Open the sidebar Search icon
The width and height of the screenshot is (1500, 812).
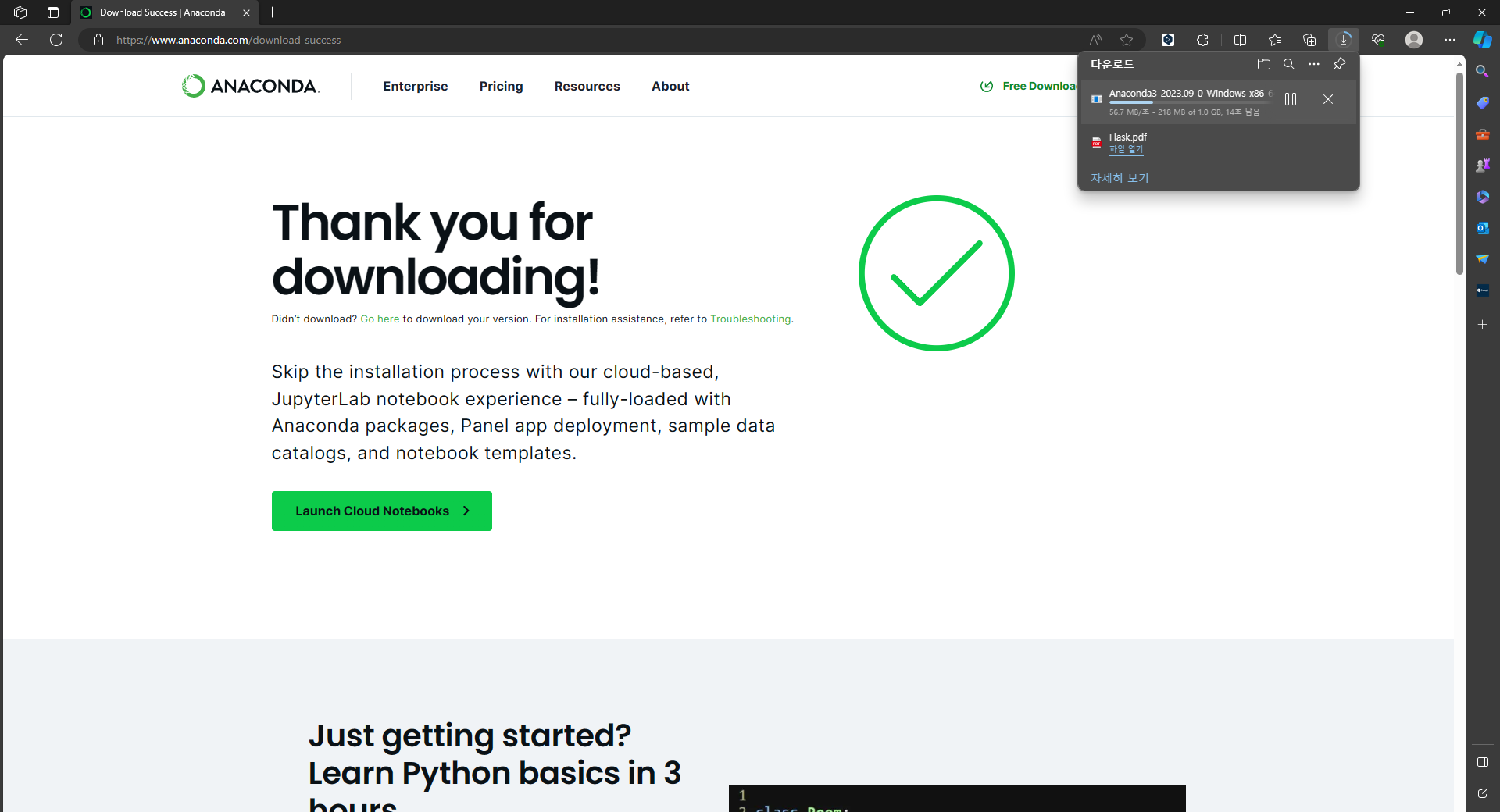coord(1482,71)
